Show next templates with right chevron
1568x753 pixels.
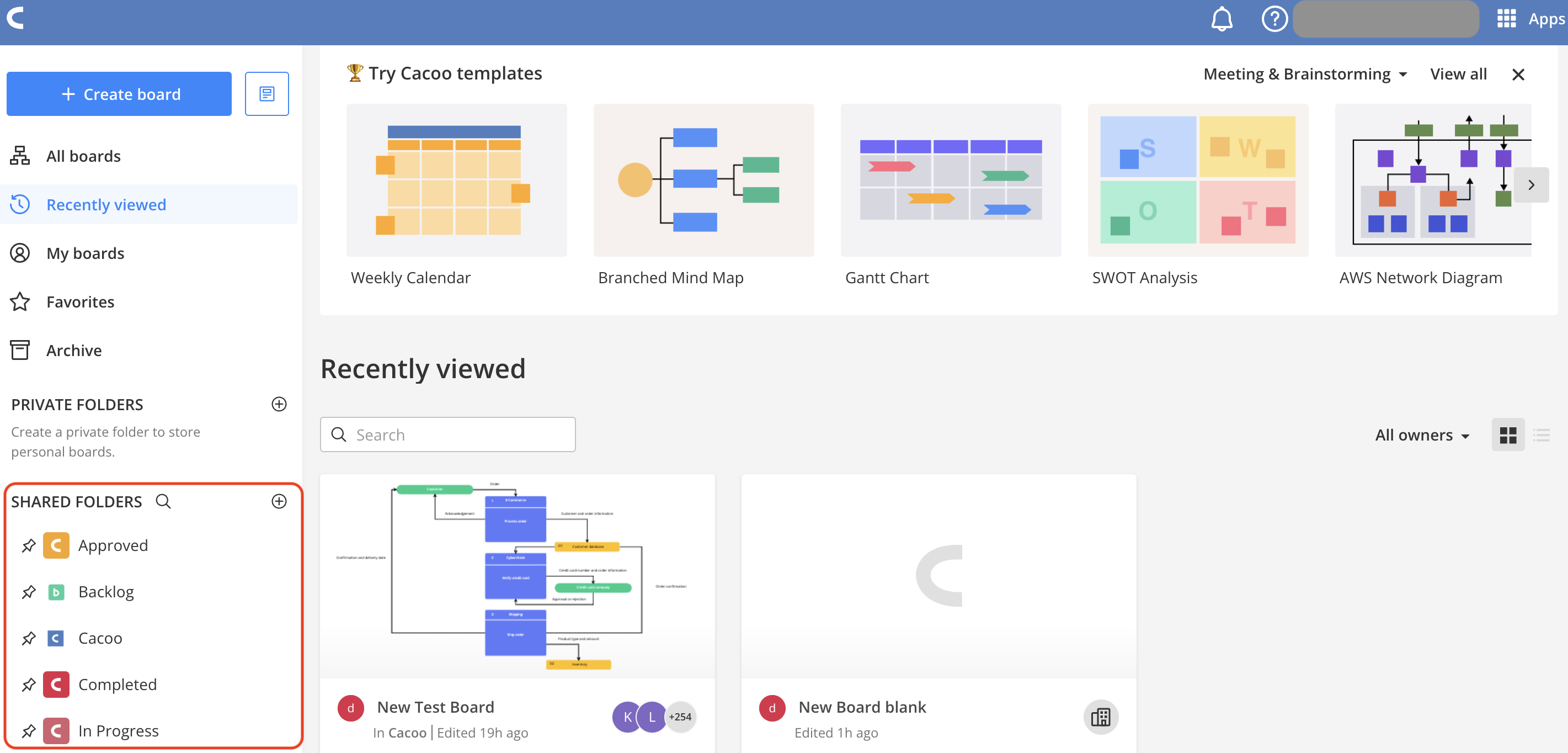1531,185
